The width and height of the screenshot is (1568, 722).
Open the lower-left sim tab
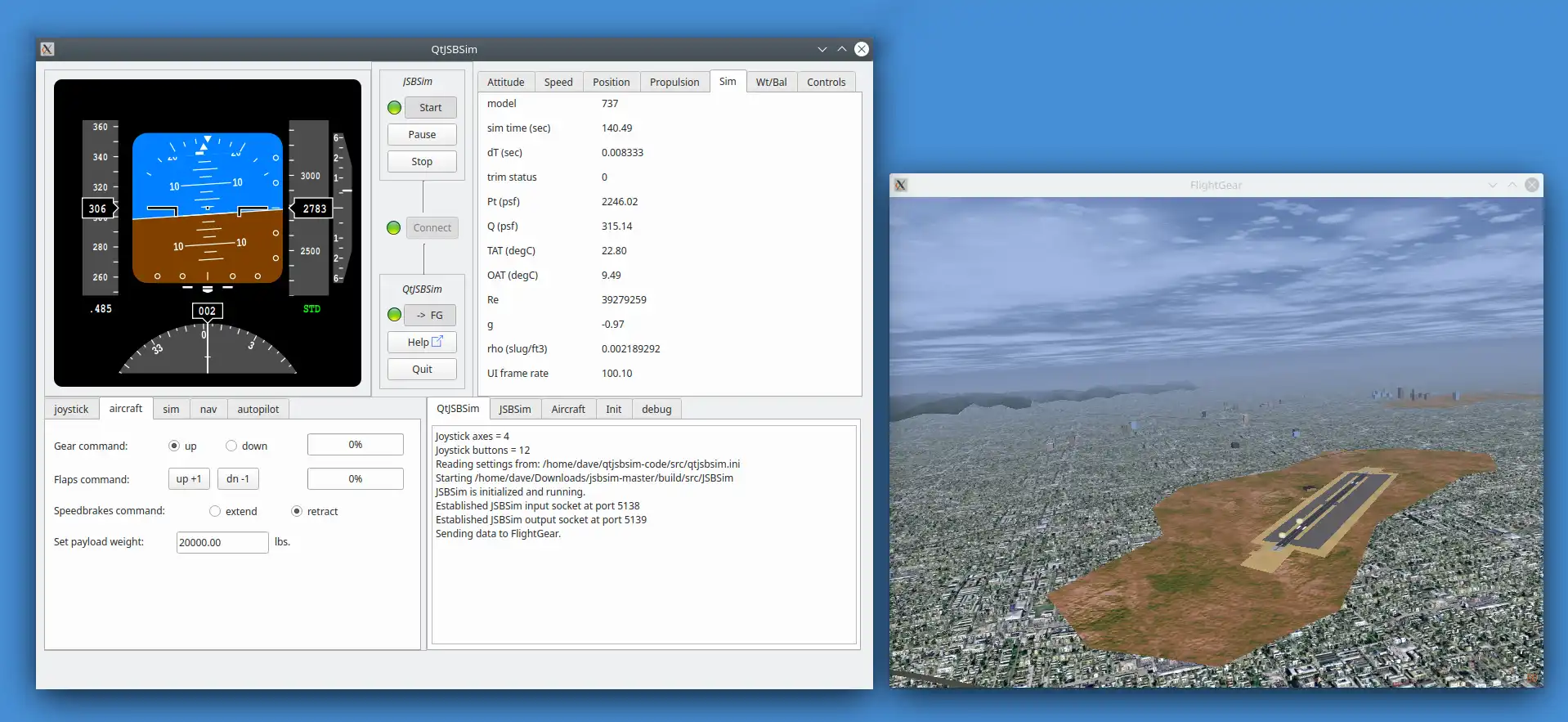[x=171, y=409]
